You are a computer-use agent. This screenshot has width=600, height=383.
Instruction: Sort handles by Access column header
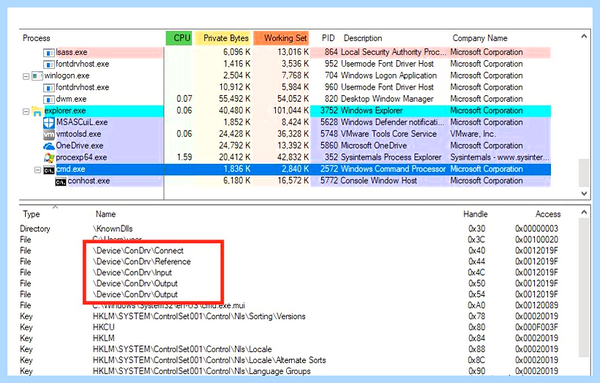point(548,214)
